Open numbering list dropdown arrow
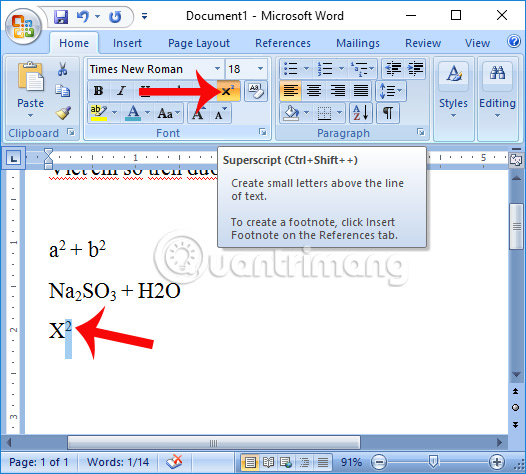Image resolution: width=526 pixels, height=474 pixels. (341, 69)
